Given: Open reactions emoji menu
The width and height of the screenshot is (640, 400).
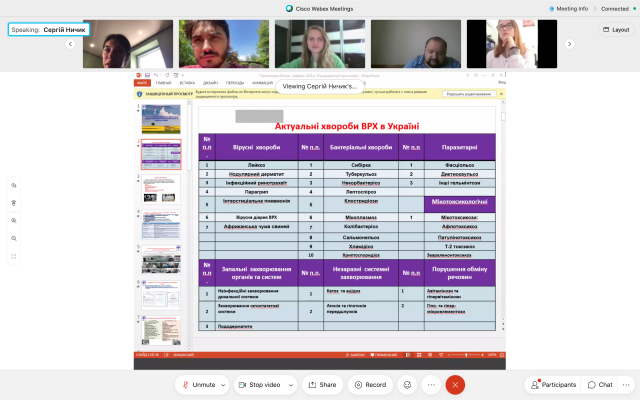Looking at the screenshot, I should click(407, 385).
